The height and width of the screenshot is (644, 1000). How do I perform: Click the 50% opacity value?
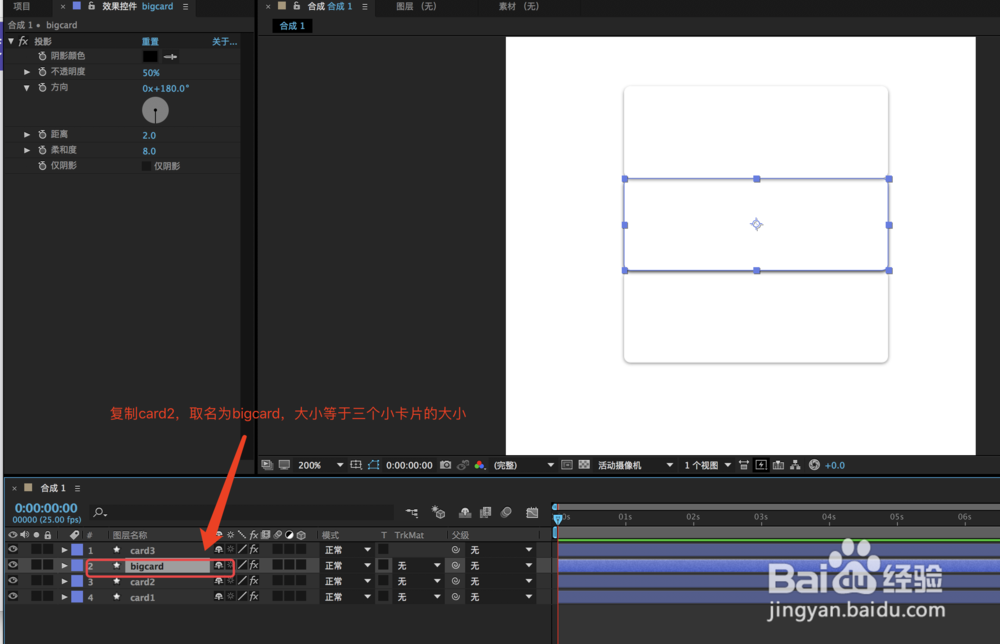click(x=151, y=73)
